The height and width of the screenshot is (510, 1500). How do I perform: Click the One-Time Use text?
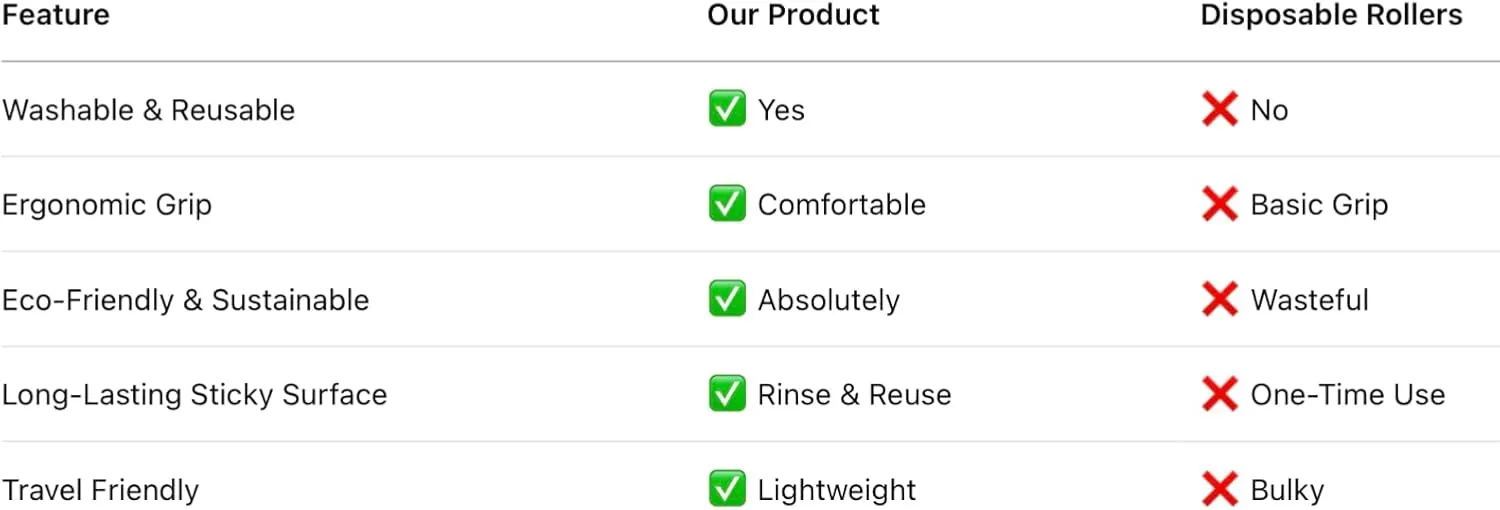[1347, 395]
